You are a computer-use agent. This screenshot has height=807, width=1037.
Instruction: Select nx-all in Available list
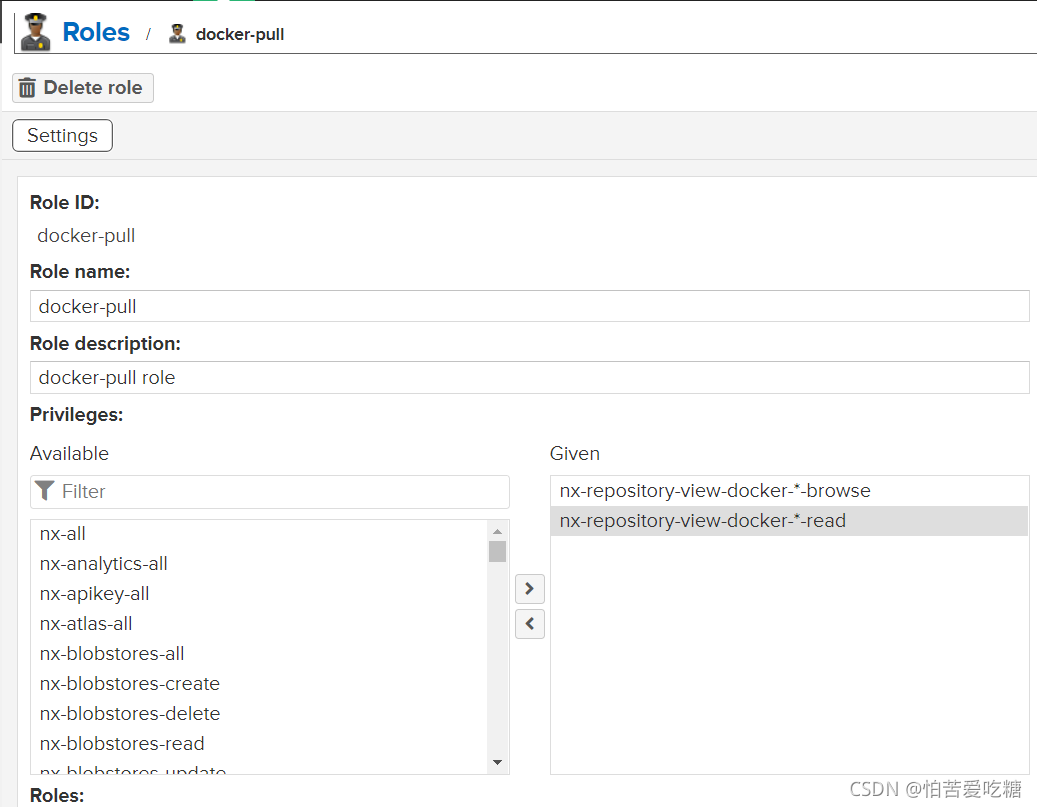(259, 534)
